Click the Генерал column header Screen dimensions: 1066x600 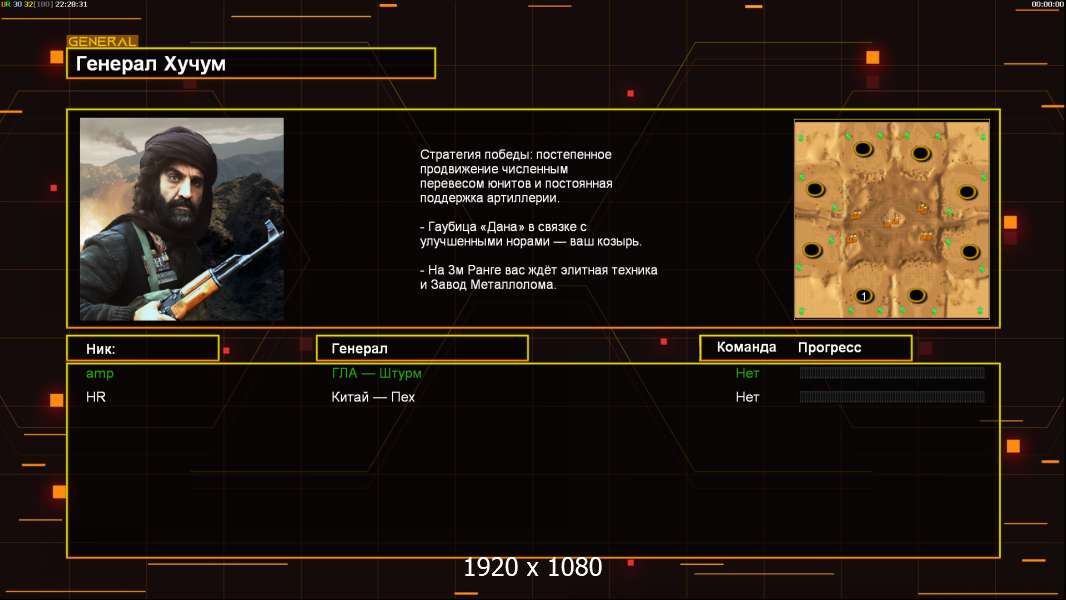tap(422, 349)
